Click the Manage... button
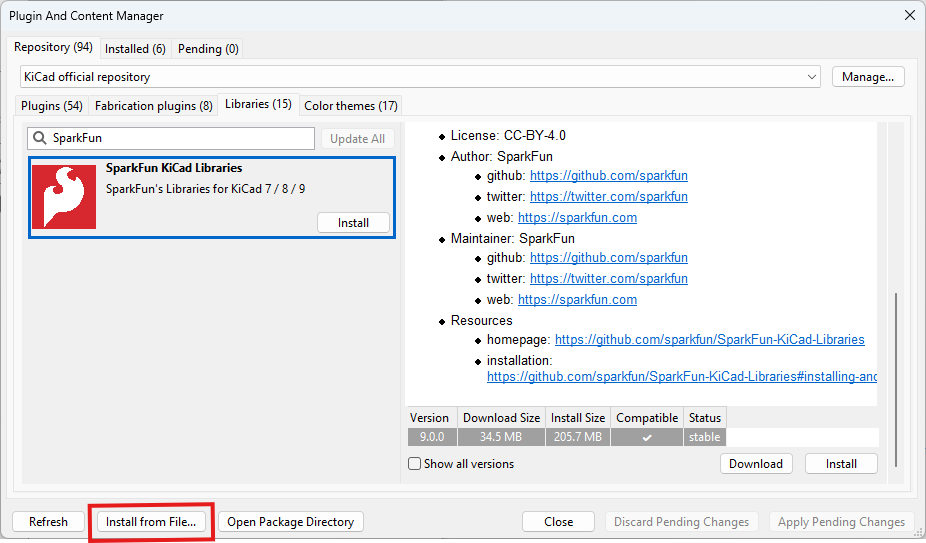 coord(868,77)
